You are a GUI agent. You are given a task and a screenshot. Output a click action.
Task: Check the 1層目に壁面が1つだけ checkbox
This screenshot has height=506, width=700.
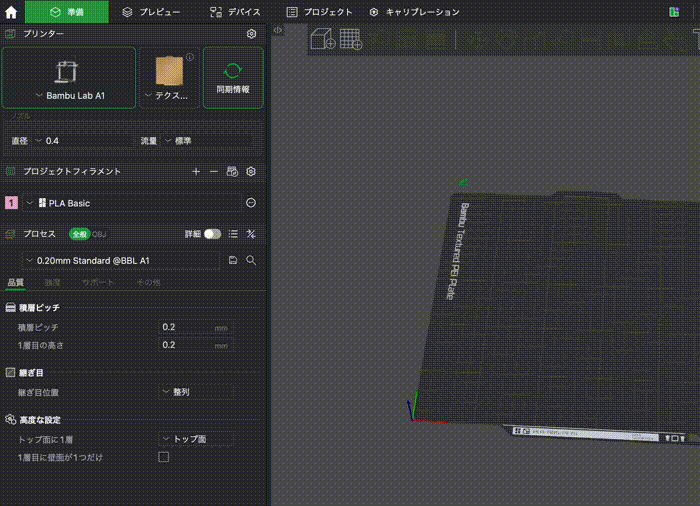pos(164,457)
